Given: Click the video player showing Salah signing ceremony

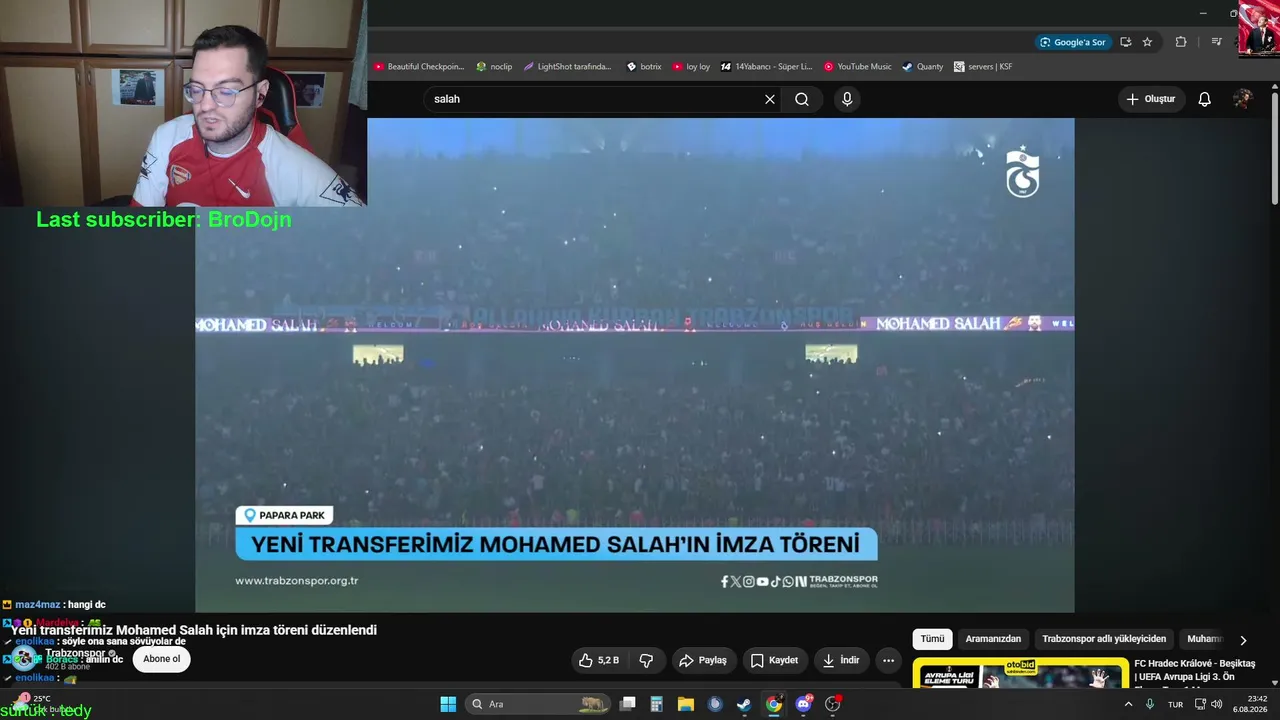Looking at the screenshot, I should [634, 365].
